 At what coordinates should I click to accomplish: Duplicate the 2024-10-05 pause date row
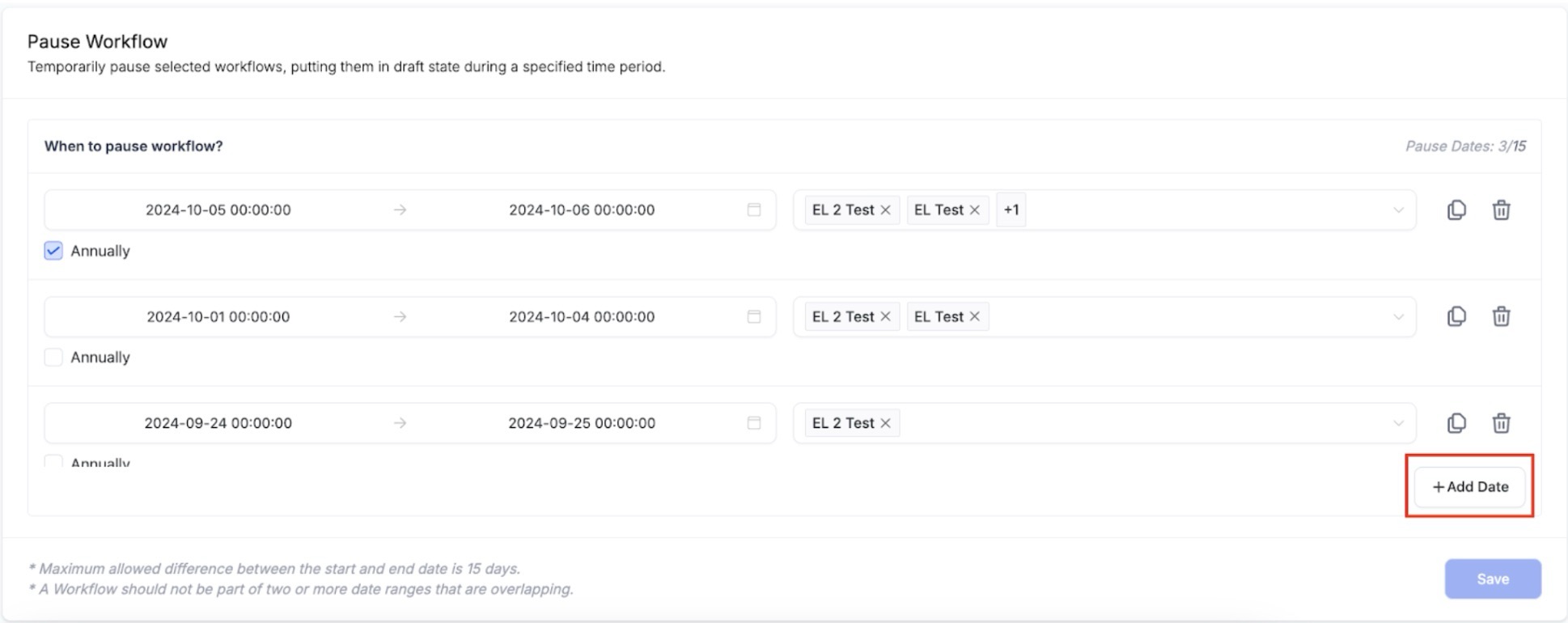[1456, 210]
